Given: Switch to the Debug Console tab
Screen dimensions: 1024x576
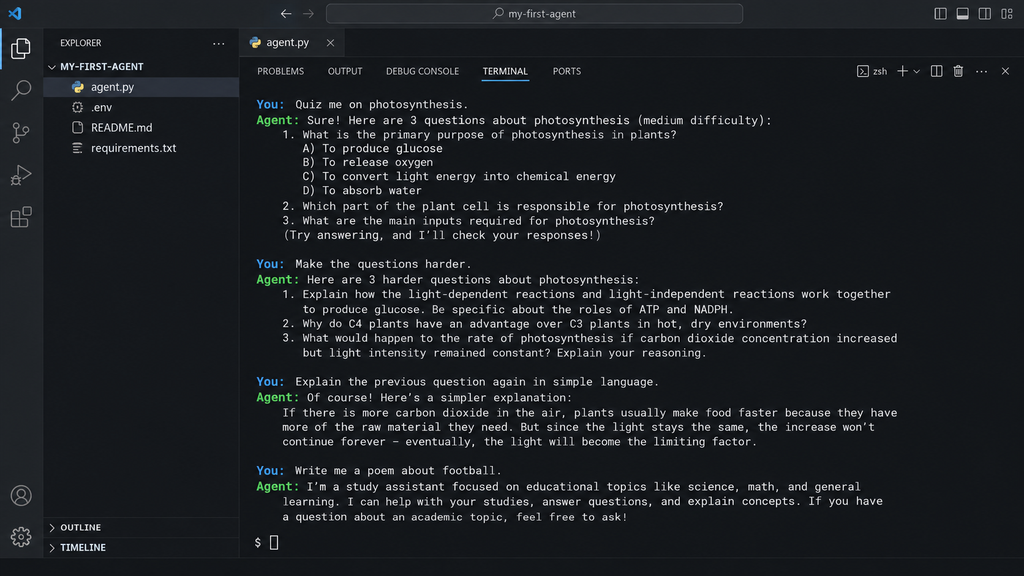Looking at the screenshot, I should [423, 71].
